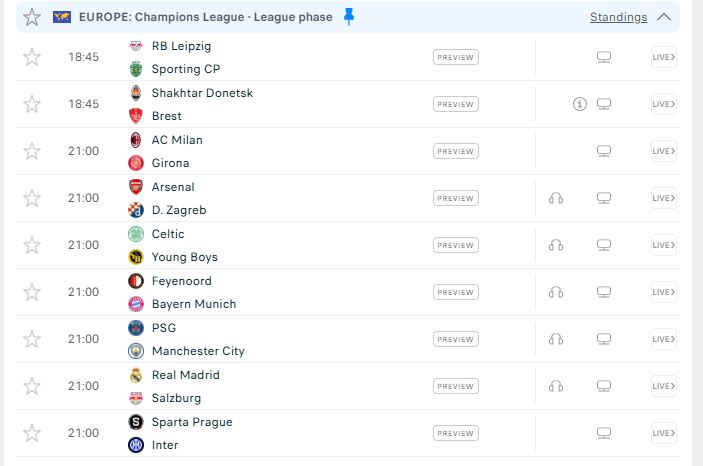This screenshot has width=703, height=466.
Task: Open LIVE arrow for Real Madrid match
Action: [x=663, y=386]
